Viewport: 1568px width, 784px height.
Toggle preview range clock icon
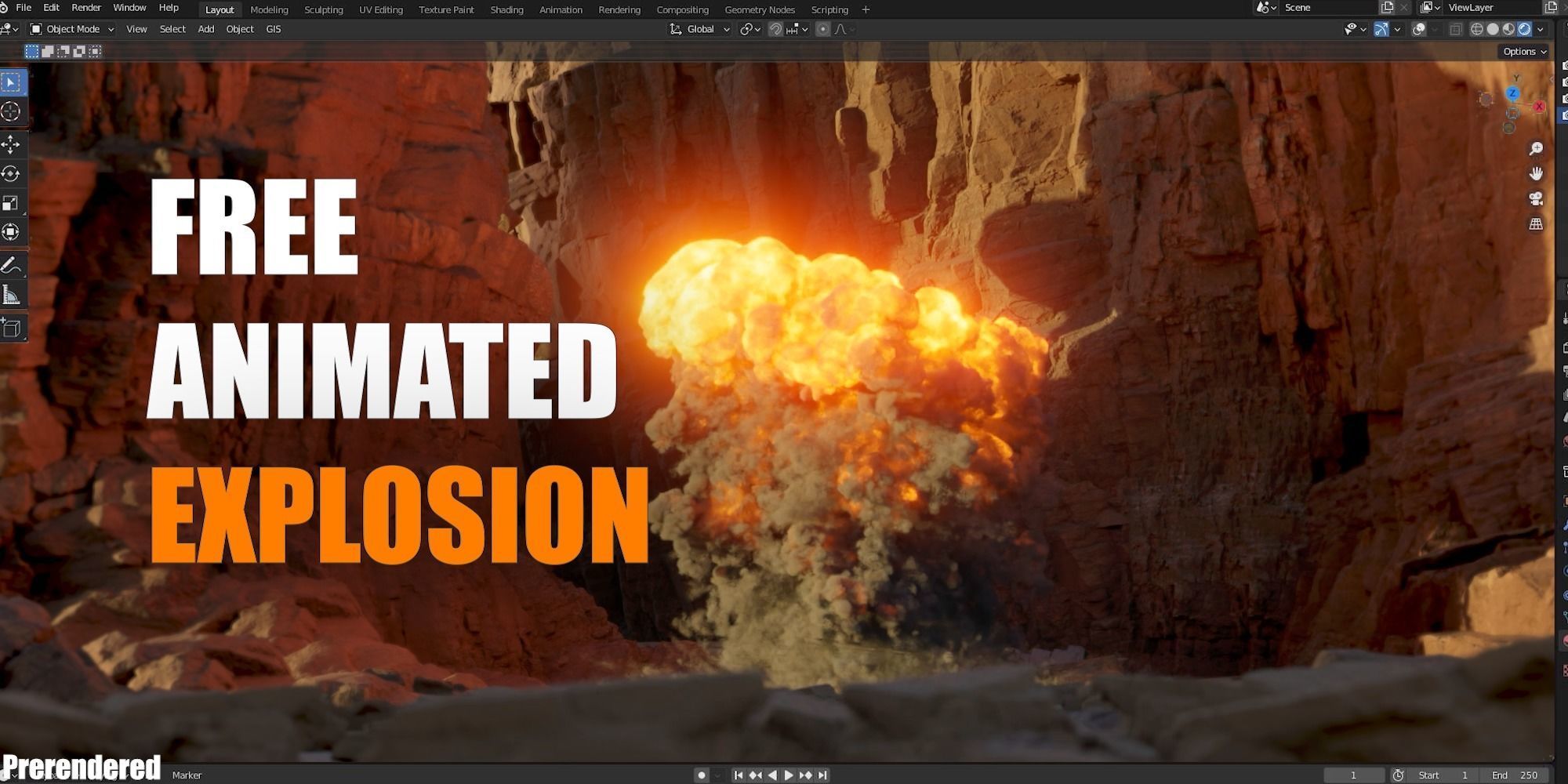pos(1398,775)
